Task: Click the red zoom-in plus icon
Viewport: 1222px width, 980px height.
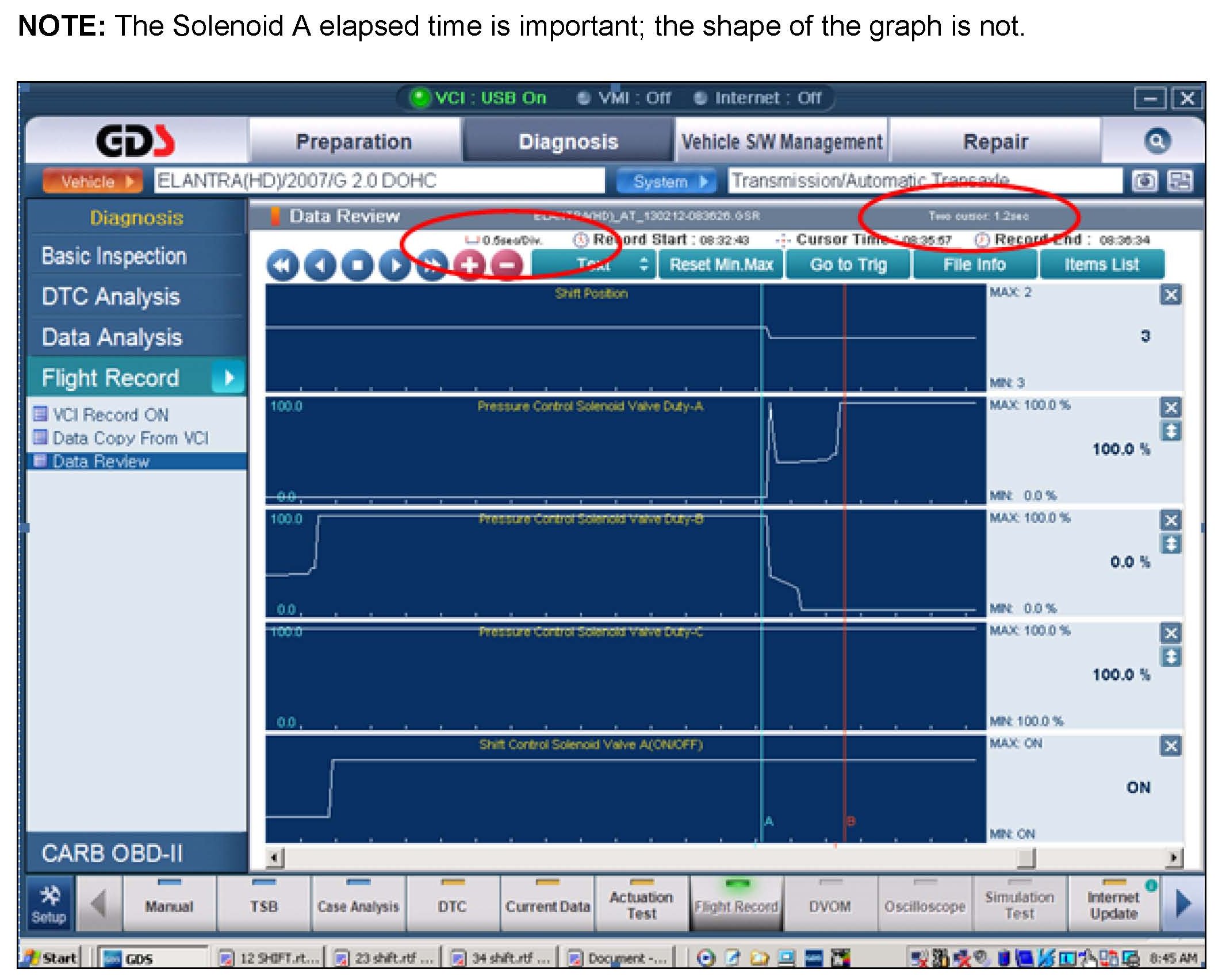Action: pyautogui.click(x=469, y=265)
